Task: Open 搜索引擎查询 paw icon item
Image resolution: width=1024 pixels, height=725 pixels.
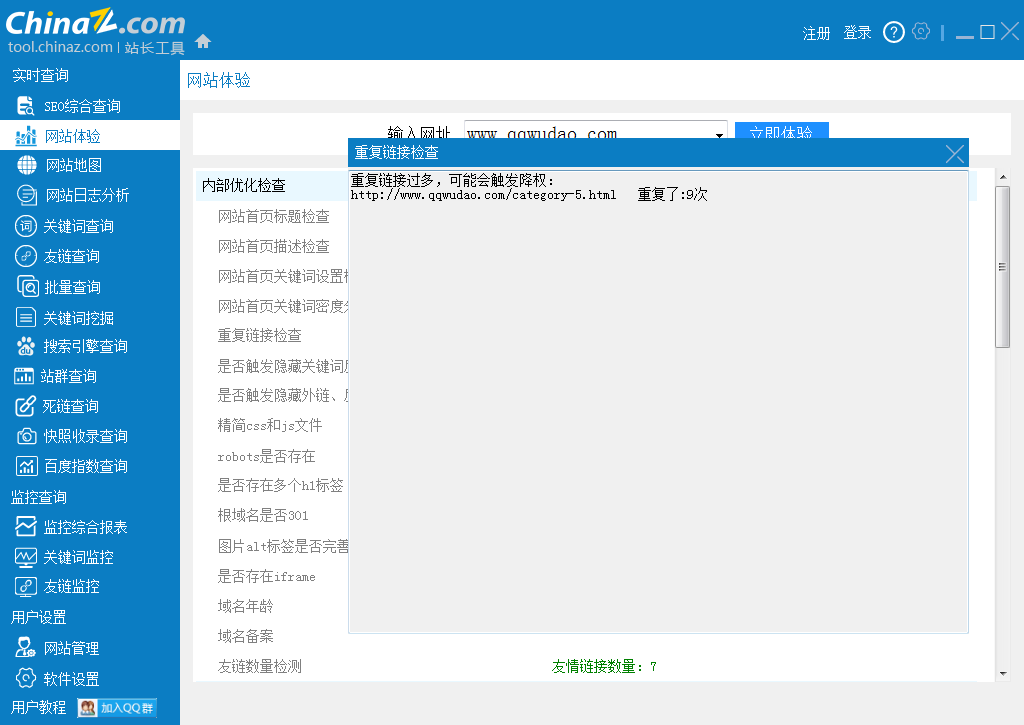Action: coord(85,346)
